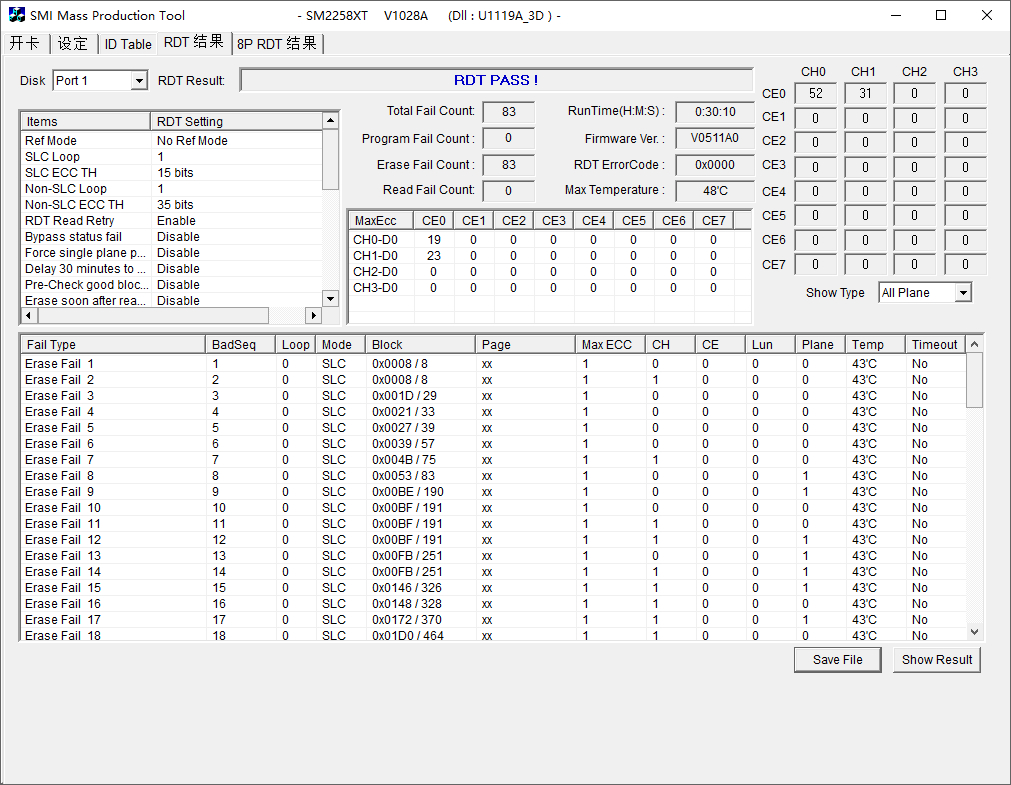1011x785 pixels.
Task: Switch to the ID Table tab
Action: 128,44
